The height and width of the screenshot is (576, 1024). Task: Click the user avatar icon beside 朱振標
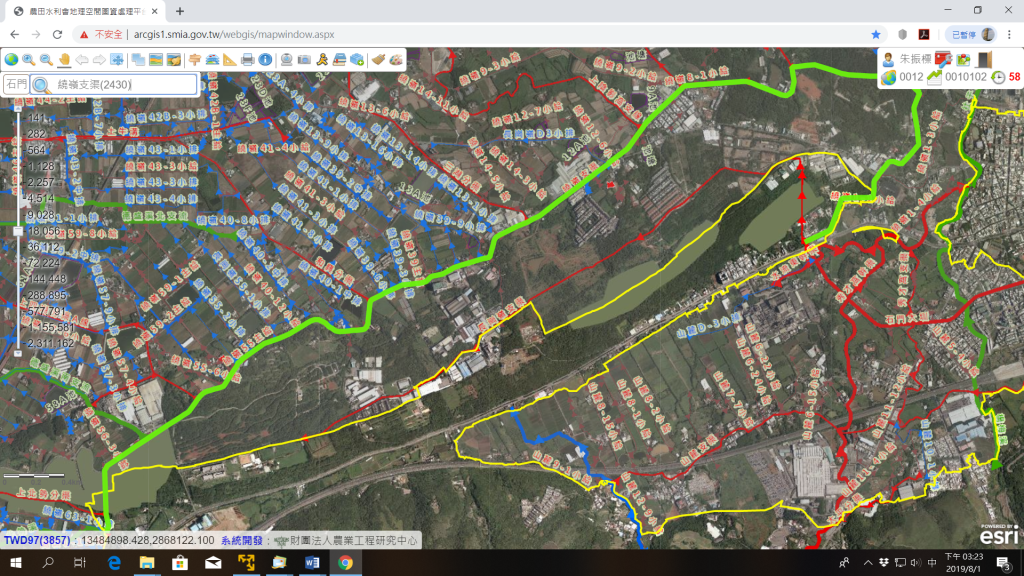point(888,59)
